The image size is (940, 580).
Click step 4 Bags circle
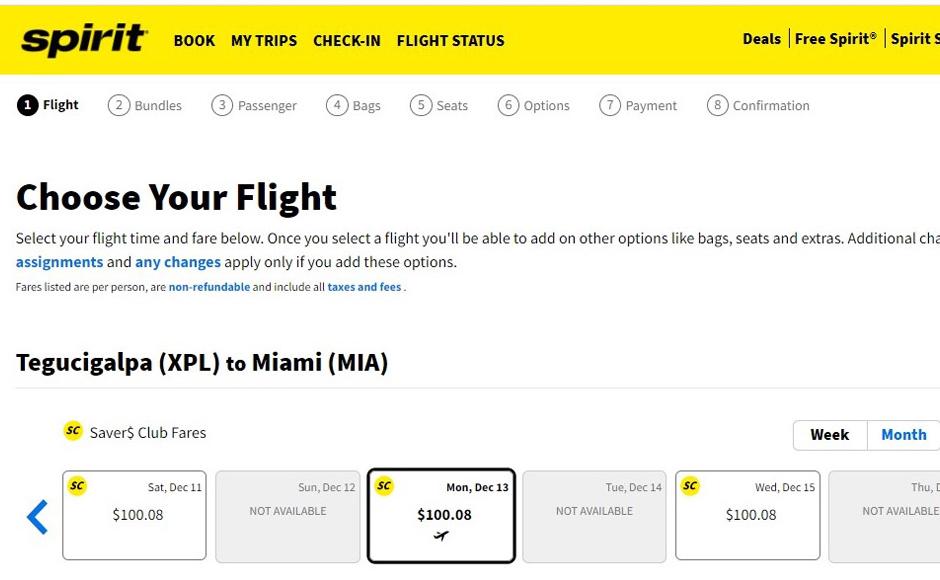coord(337,105)
